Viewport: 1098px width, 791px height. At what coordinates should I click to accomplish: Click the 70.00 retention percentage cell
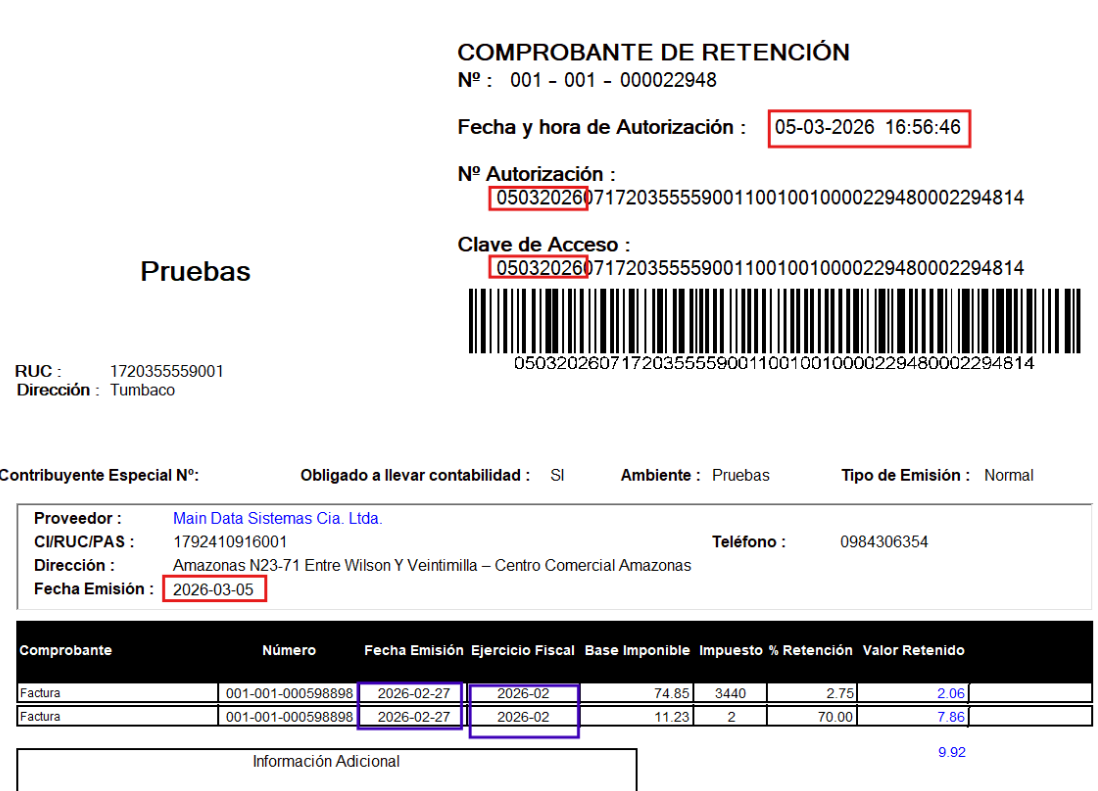pos(833,717)
